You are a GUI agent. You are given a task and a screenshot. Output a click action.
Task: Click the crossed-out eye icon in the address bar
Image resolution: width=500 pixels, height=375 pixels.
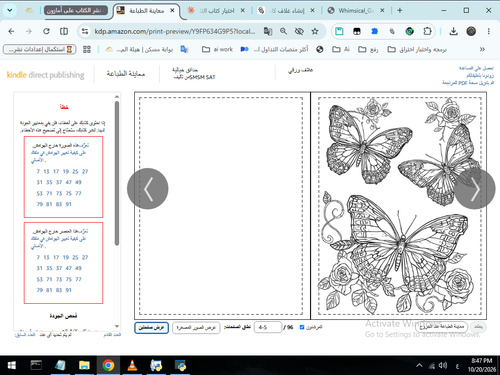pos(299,31)
